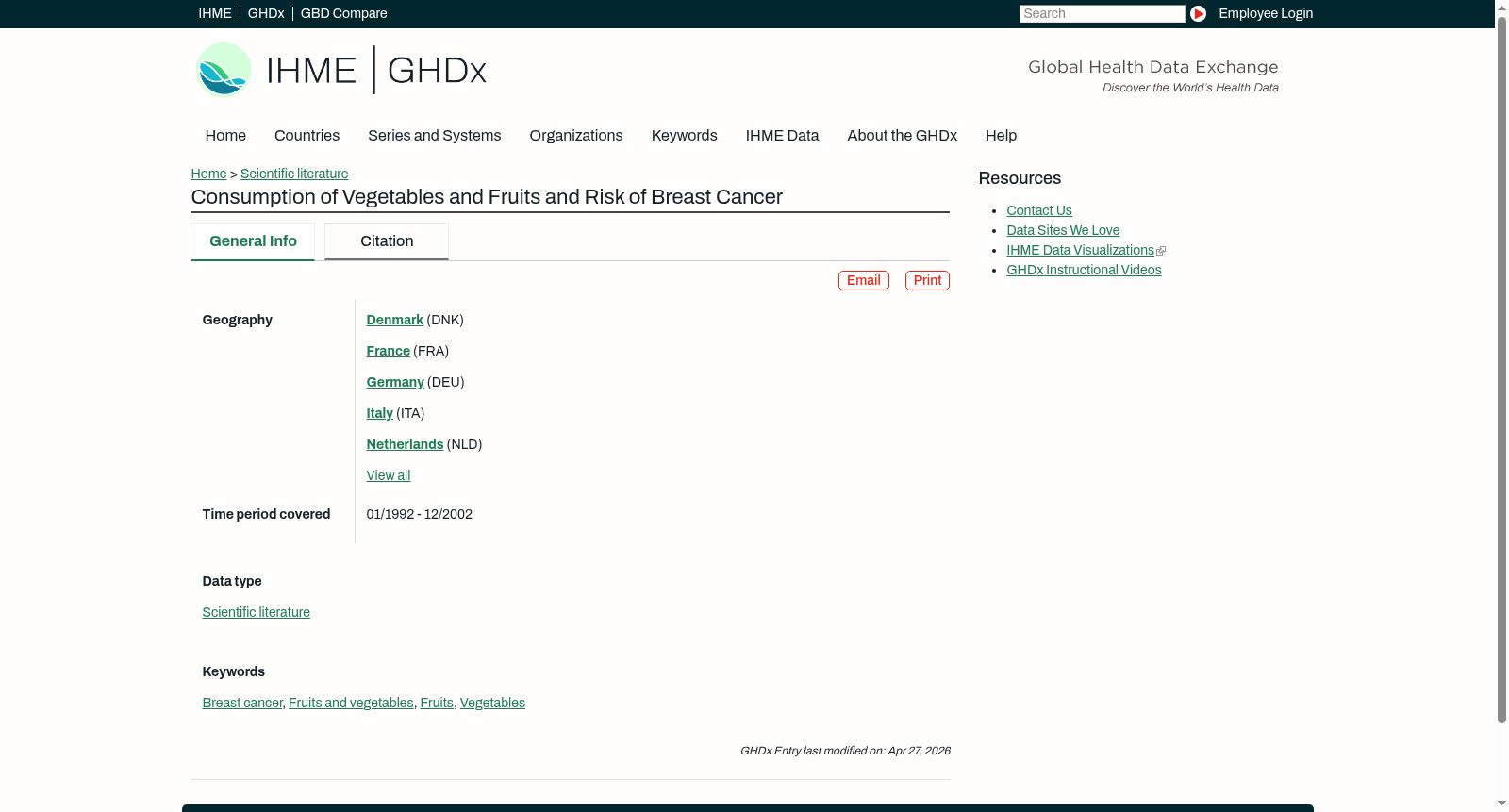Screen dimensions: 1509x812
Task: Click the vertical page scrollbar
Action: 1501,370
